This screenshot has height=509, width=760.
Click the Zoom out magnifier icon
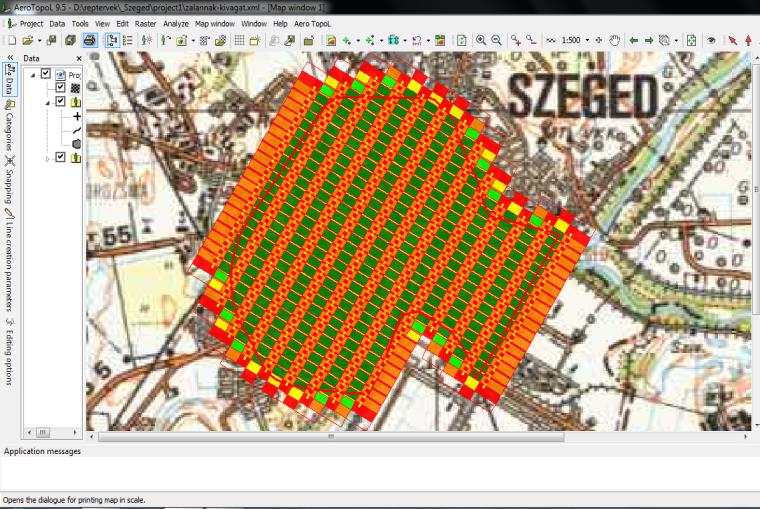(x=496, y=41)
